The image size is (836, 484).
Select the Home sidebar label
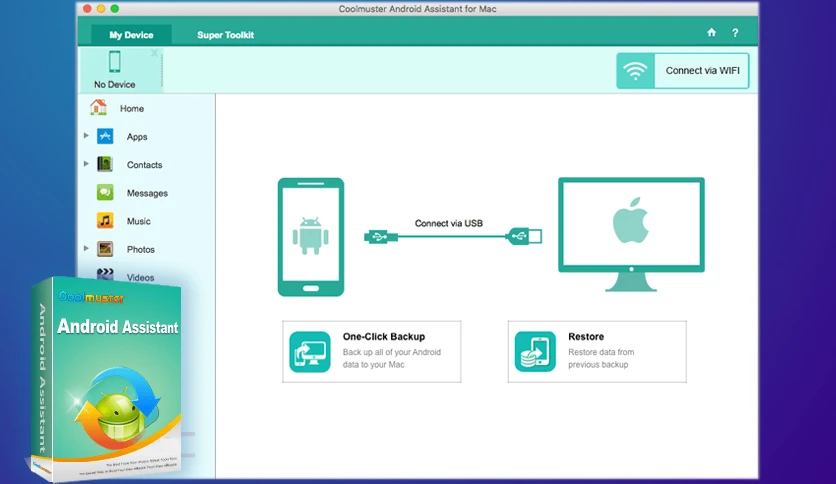pos(132,108)
